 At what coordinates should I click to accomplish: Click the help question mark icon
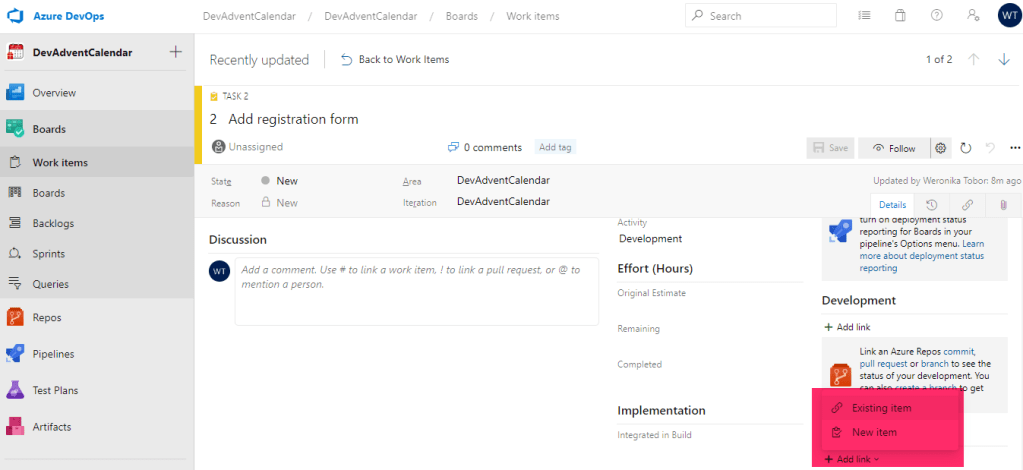pos(936,16)
